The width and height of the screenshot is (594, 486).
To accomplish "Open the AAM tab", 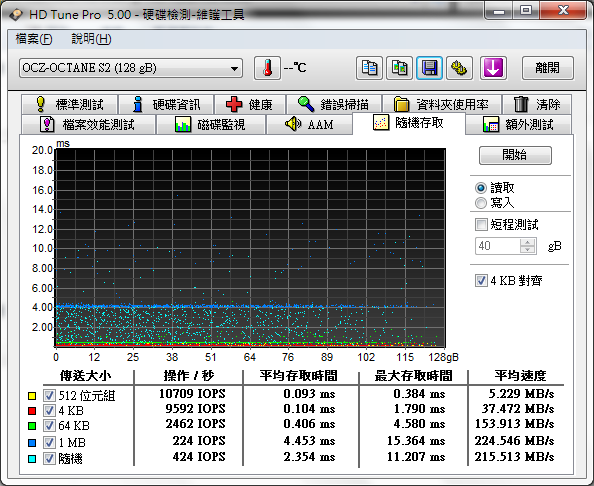I will [309, 125].
